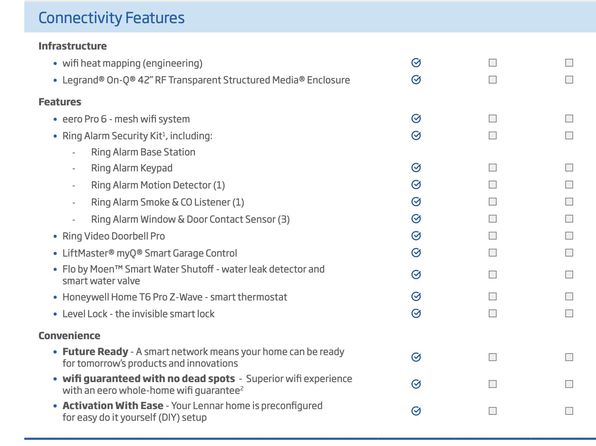Click the checkmark icon for wifi heat mapping
The height and width of the screenshot is (446, 596).
(x=416, y=62)
